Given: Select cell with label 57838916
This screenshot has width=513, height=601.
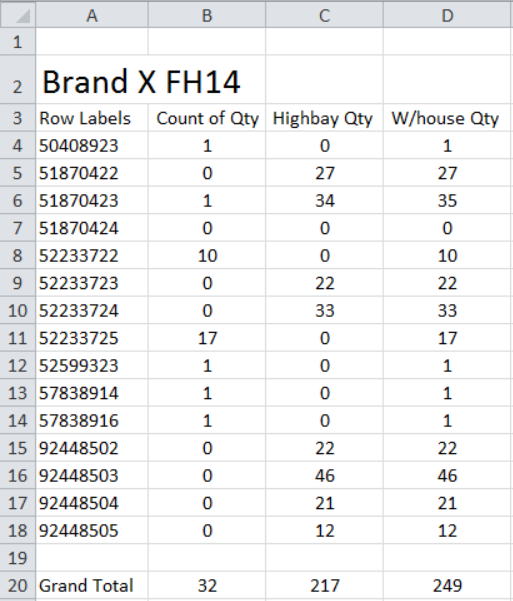Looking at the screenshot, I should (92, 420).
